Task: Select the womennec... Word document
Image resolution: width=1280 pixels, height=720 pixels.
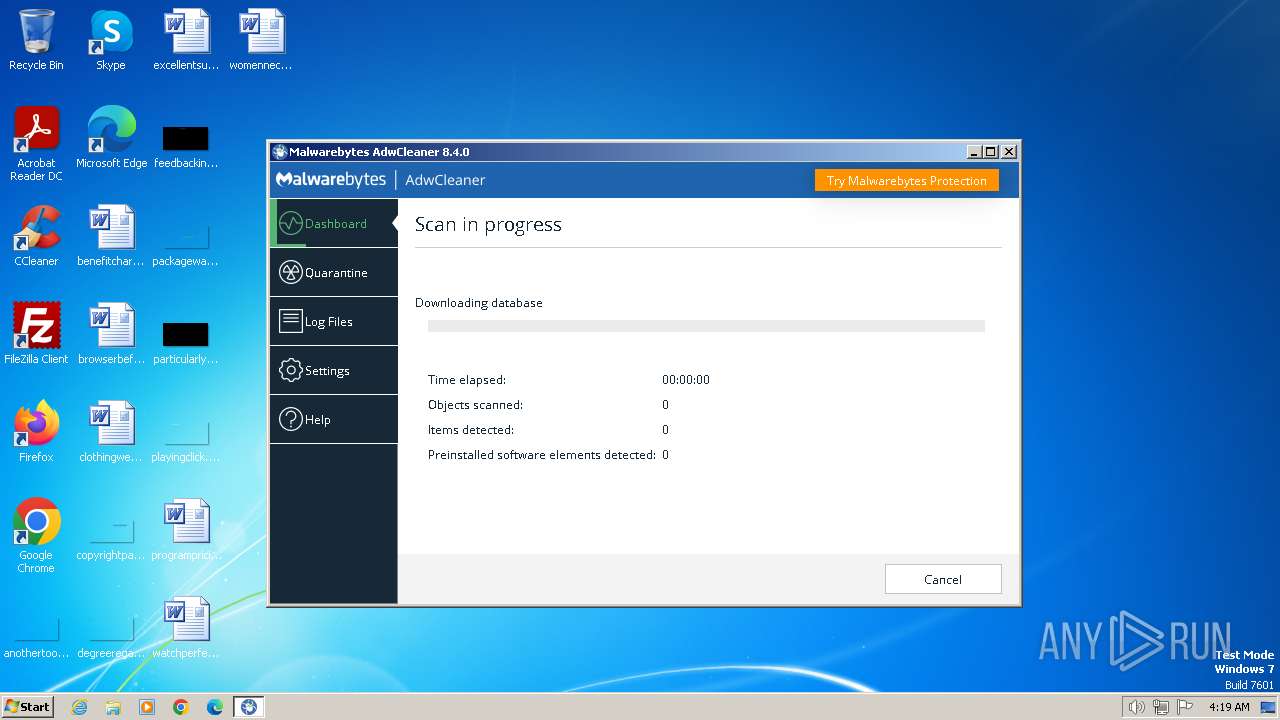Action: coord(261,41)
